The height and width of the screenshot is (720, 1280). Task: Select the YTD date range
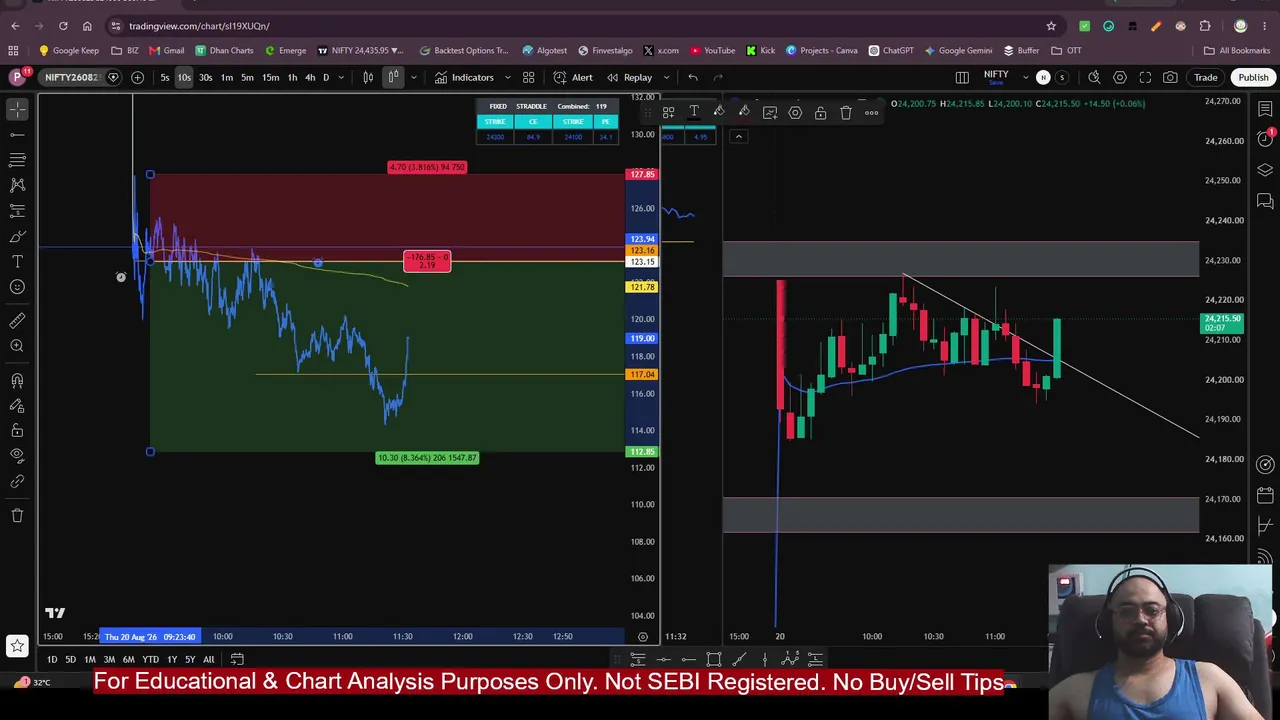pyautogui.click(x=150, y=659)
